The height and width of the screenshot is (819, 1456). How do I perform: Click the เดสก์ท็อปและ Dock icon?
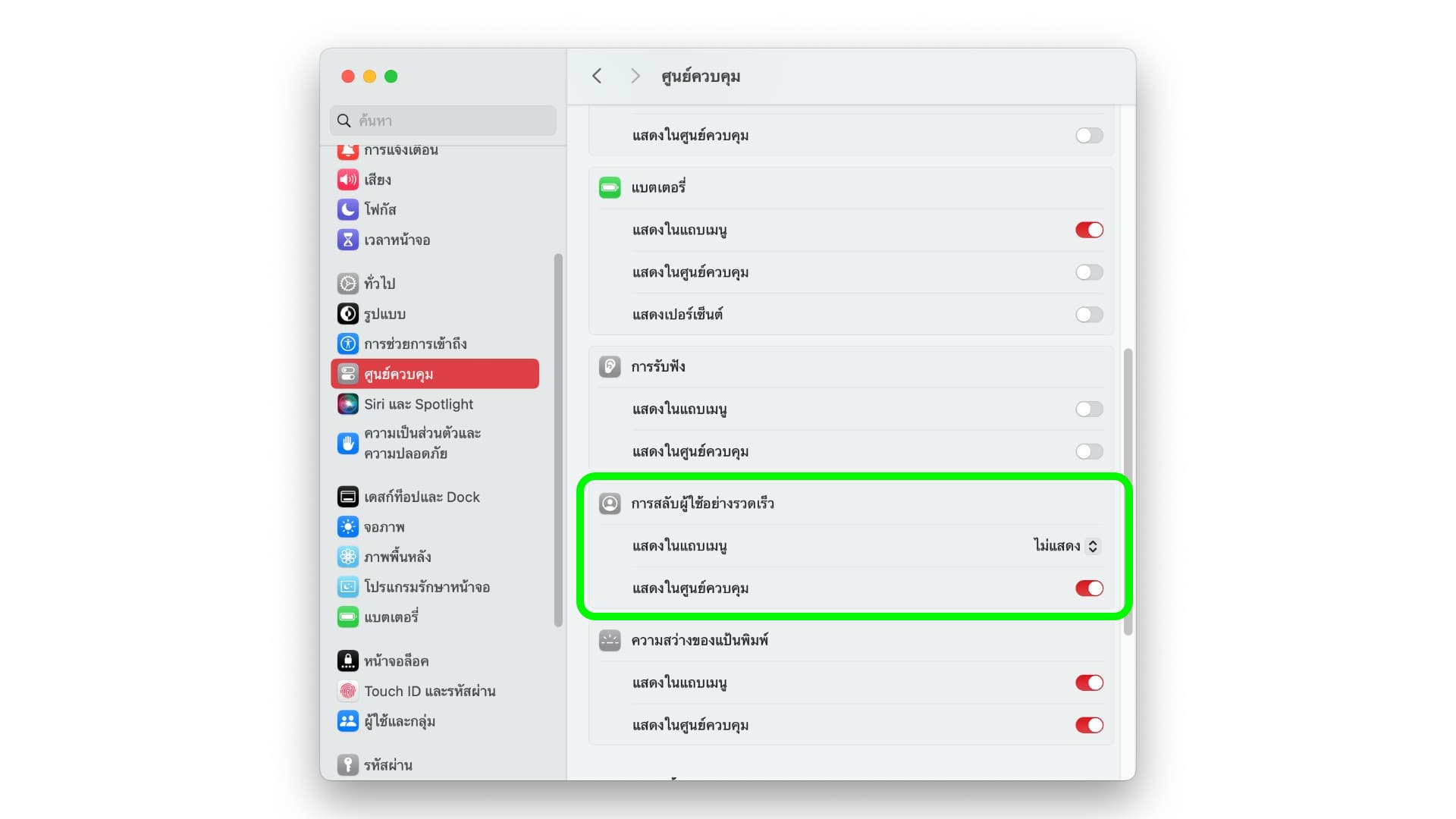coord(347,497)
